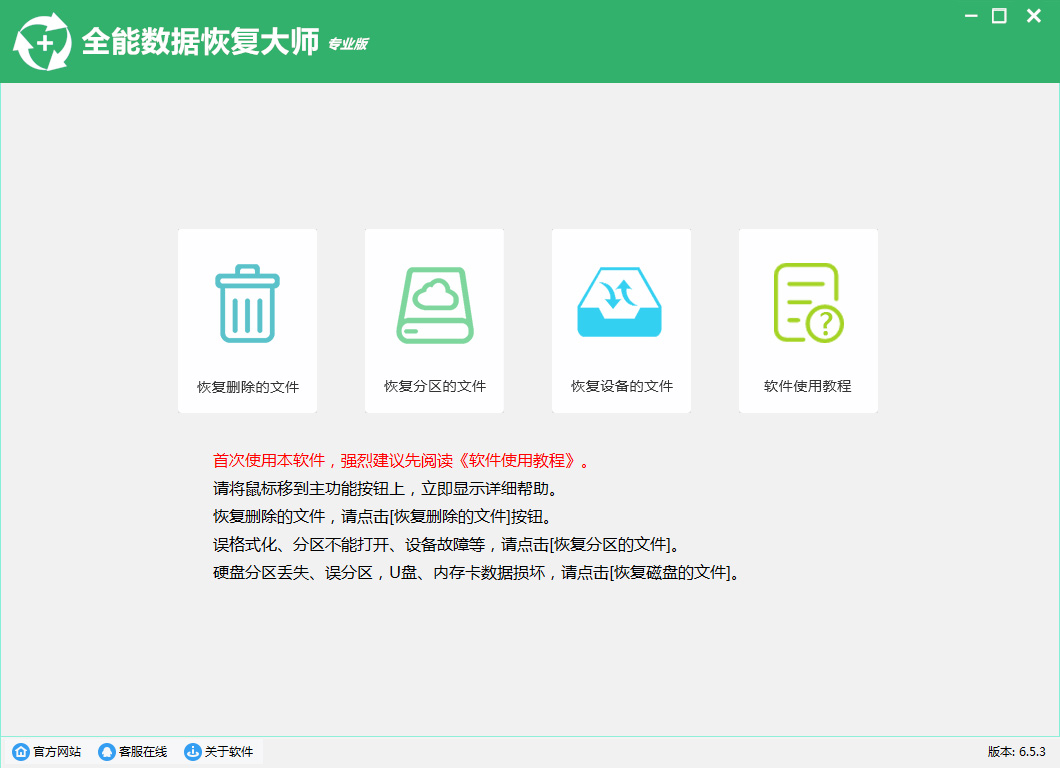Open the 软件使用教程 card

coord(808,320)
